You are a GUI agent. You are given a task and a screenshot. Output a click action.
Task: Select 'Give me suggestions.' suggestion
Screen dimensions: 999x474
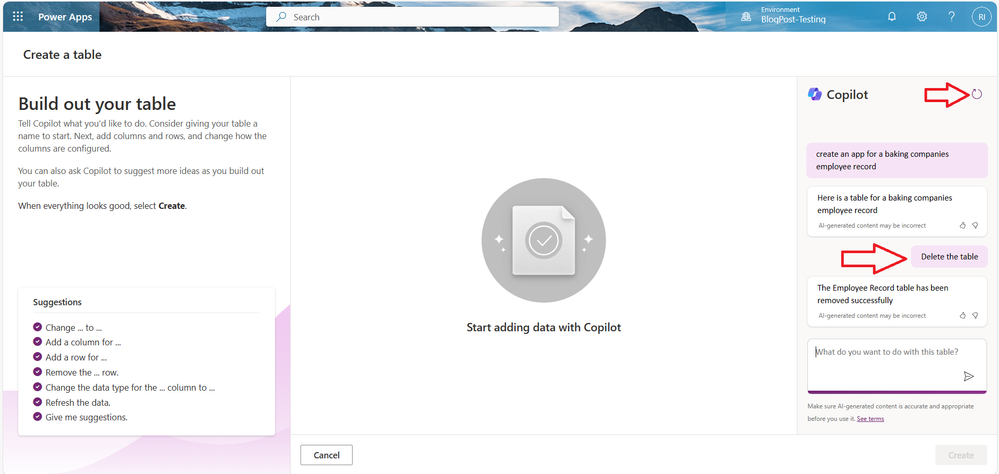[x=87, y=417]
